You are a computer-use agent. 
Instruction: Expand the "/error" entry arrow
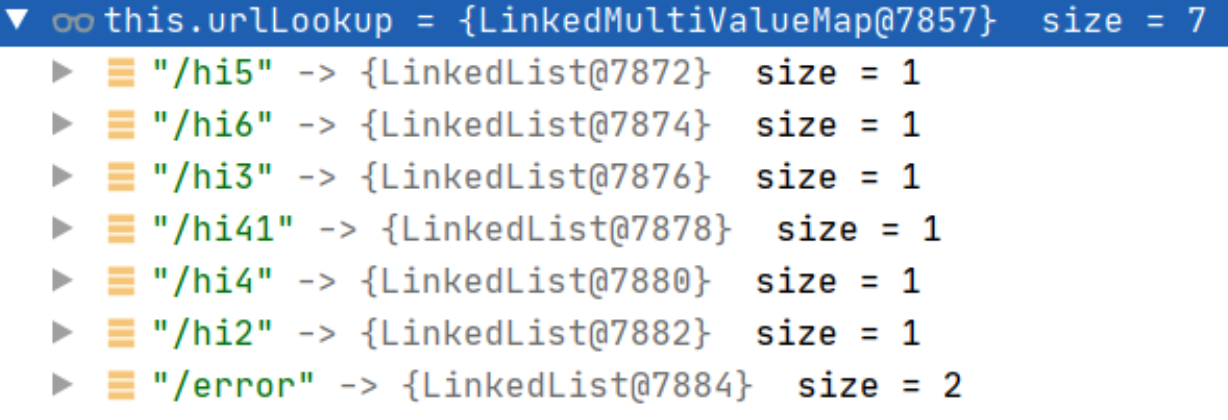62,384
